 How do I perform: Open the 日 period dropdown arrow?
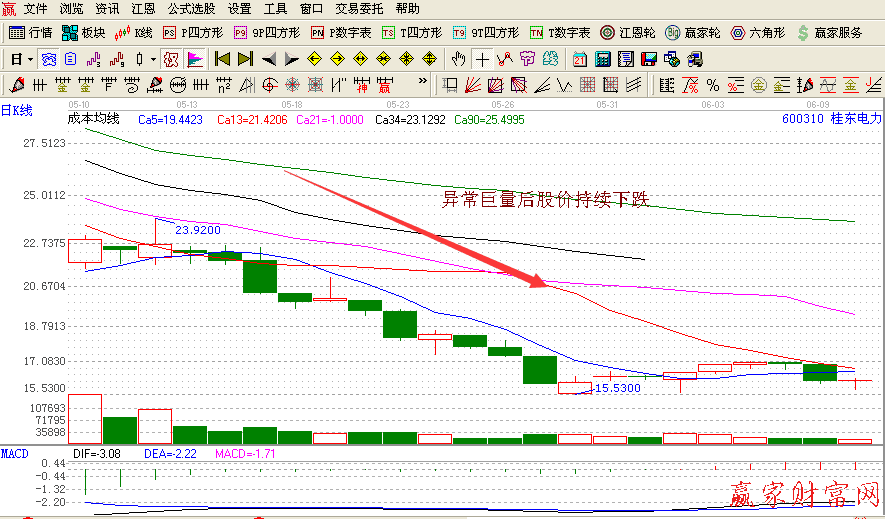tap(31, 59)
